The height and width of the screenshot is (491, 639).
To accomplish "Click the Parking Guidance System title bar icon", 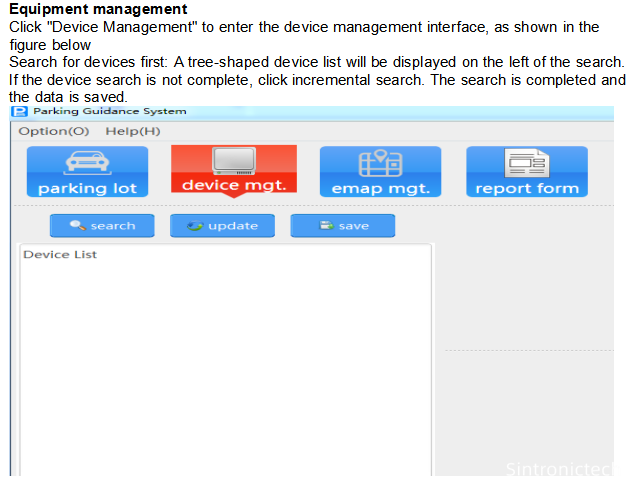I will point(20,111).
